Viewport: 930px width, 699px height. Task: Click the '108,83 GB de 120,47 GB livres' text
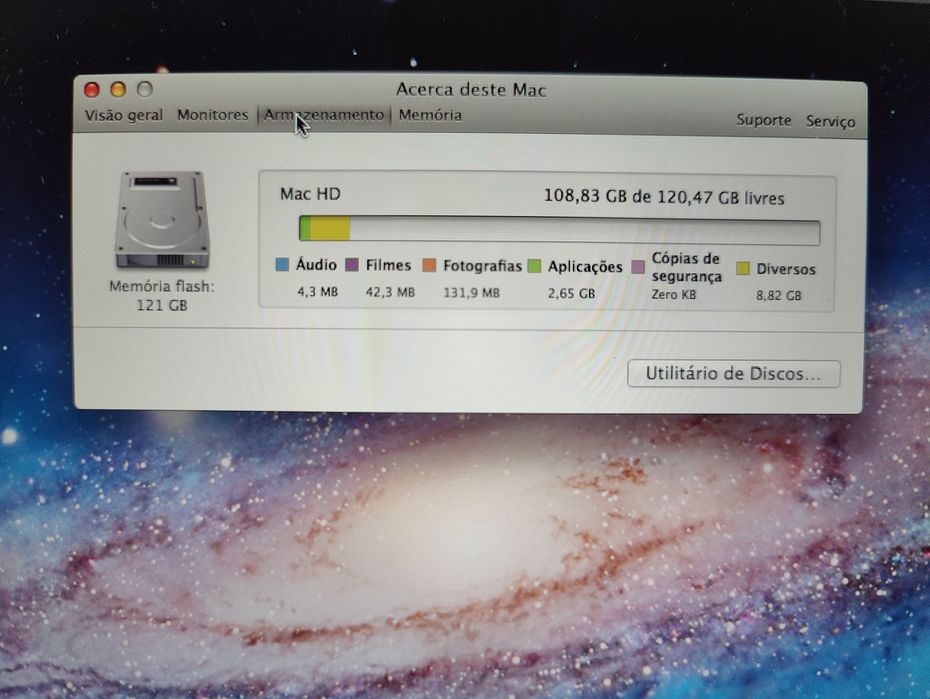coord(664,197)
